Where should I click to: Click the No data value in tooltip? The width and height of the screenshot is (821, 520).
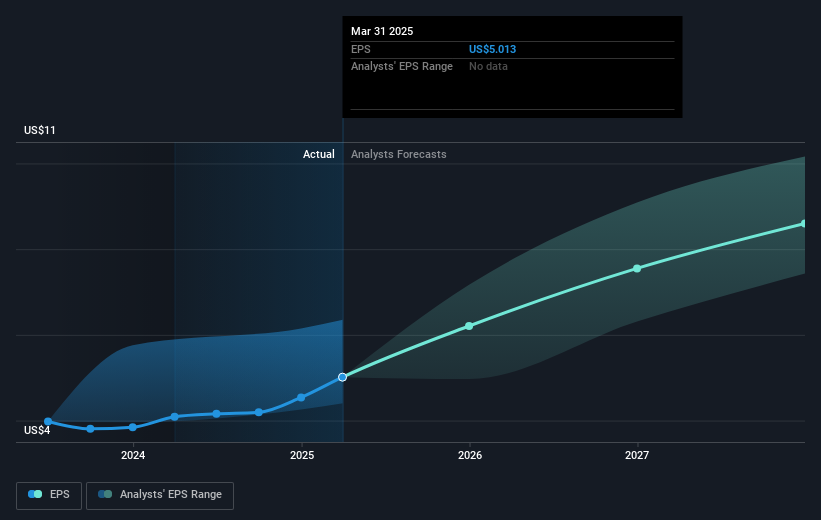point(488,67)
